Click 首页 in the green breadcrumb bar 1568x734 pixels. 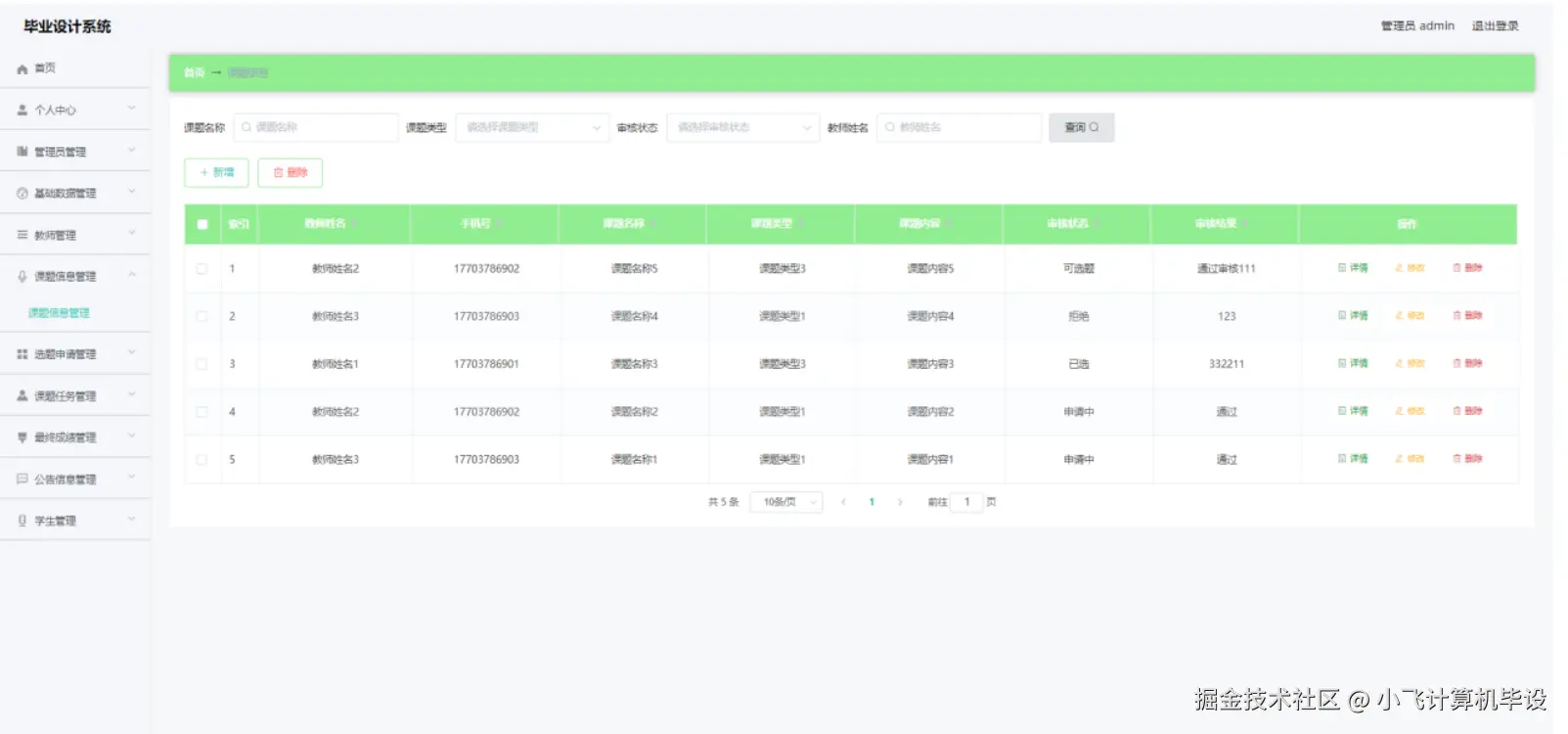(195, 73)
